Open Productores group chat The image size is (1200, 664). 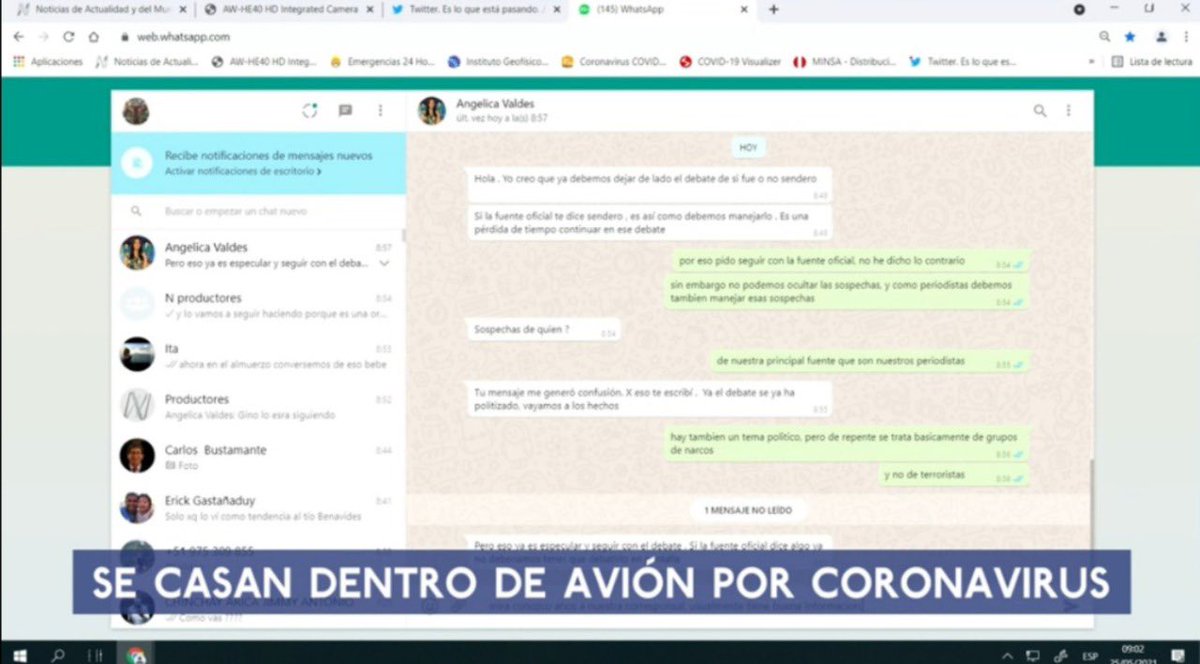point(258,406)
